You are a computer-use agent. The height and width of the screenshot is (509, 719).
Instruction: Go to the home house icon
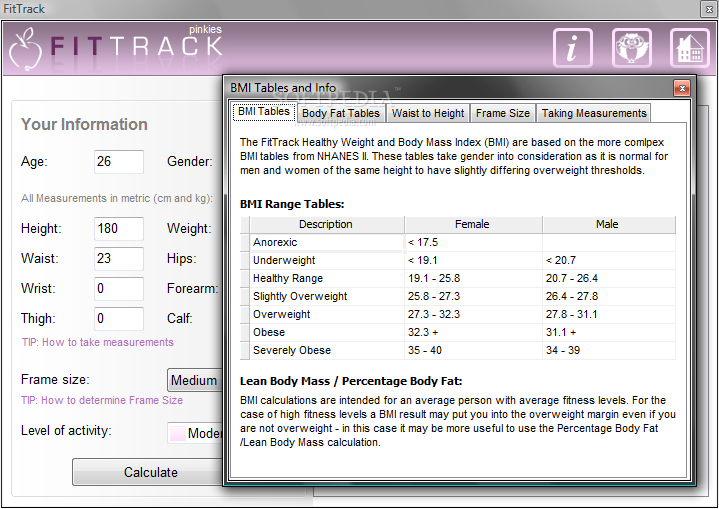690,48
